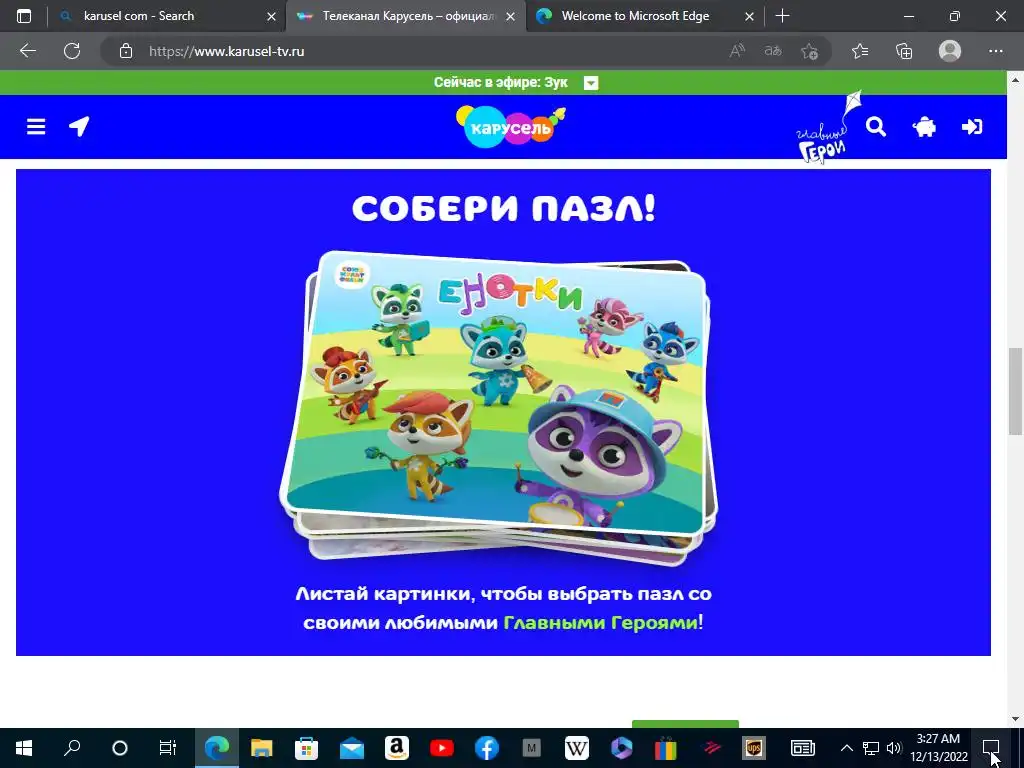This screenshot has height=768, width=1024.
Task: Close the karusel com - Search tab
Action: [x=272, y=17]
